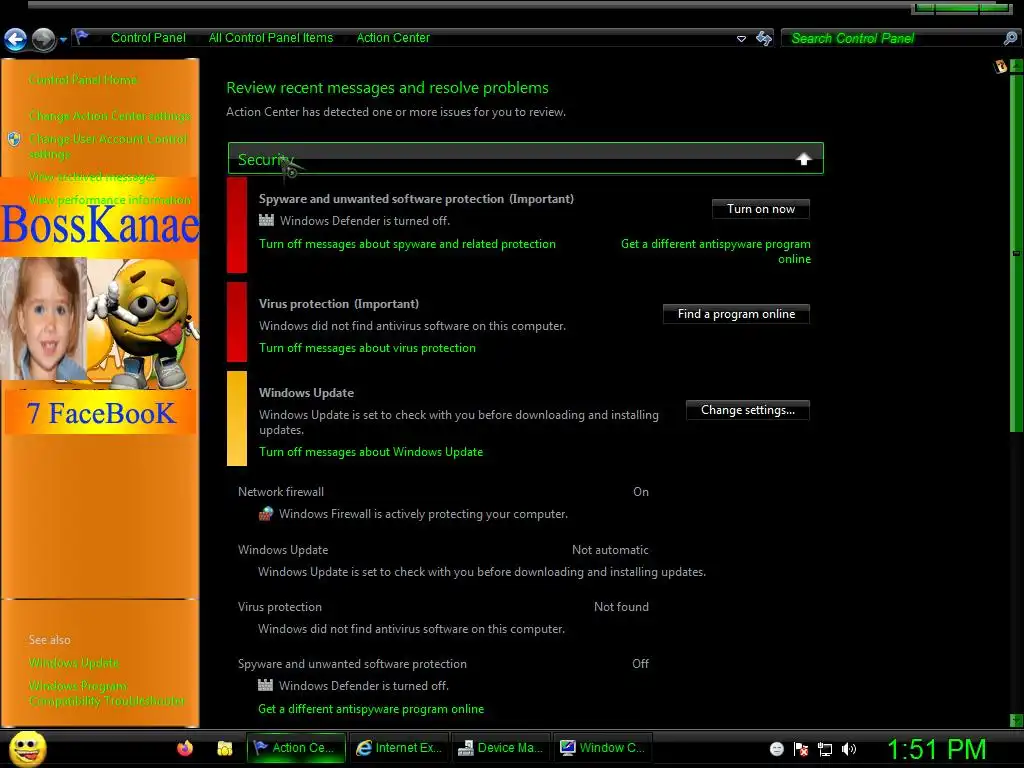This screenshot has height=768, width=1024.
Task: Click the 1:51 PM clock
Action: [x=936, y=750]
